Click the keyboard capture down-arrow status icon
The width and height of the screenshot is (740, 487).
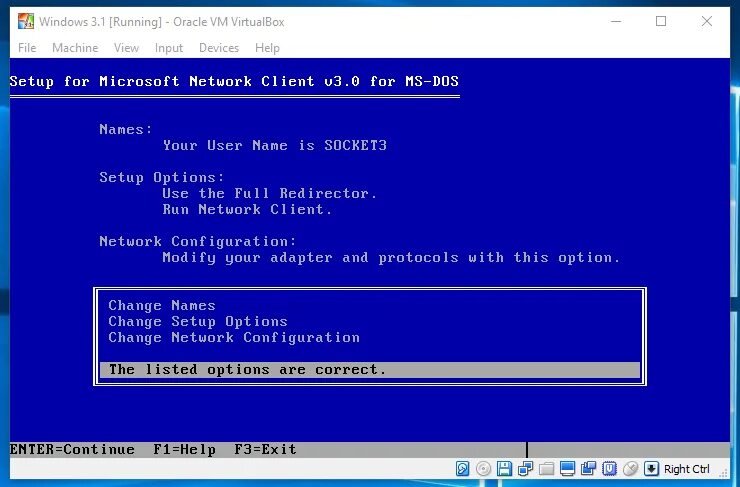click(x=651, y=469)
